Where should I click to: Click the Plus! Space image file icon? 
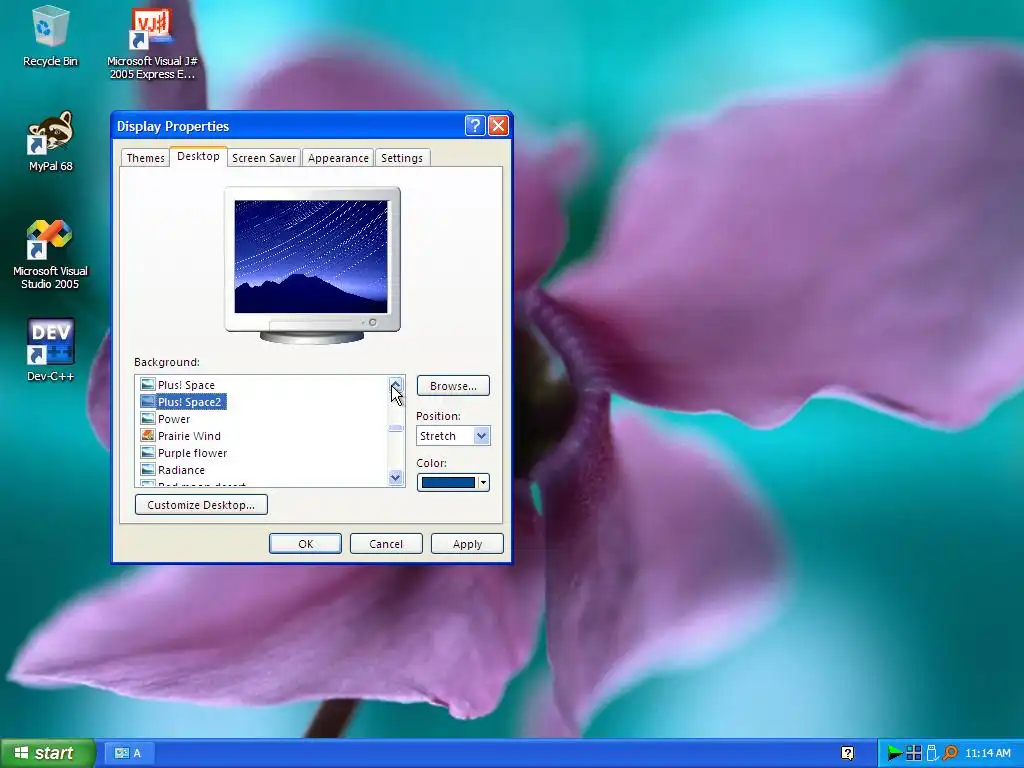[x=148, y=385]
